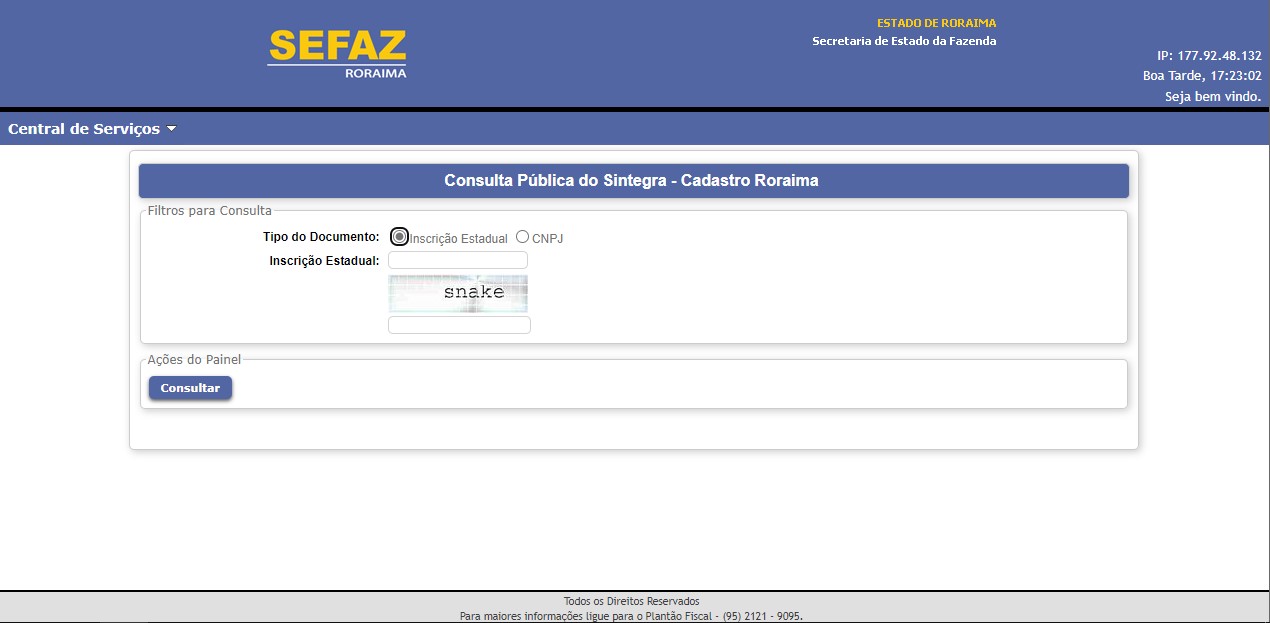
Task: Select the Inscrição Estadual radio button
Action: (400, 237)
